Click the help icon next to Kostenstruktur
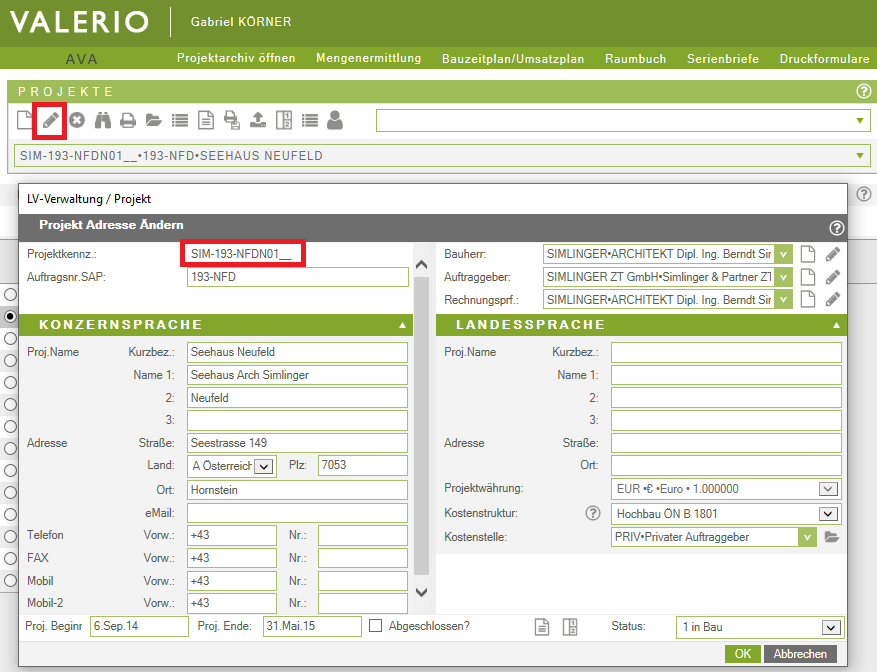 pyautogui.click(x=592, y=514)
